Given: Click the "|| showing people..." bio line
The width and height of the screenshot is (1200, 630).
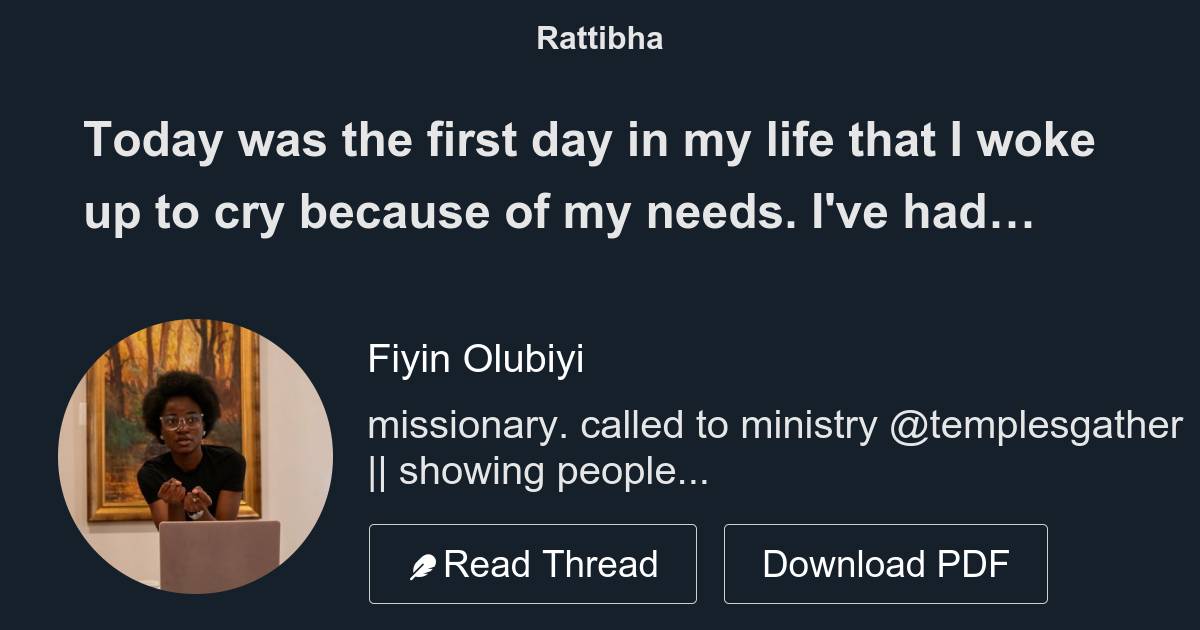Looking at the screenshot, I should (x=538, y=472).
